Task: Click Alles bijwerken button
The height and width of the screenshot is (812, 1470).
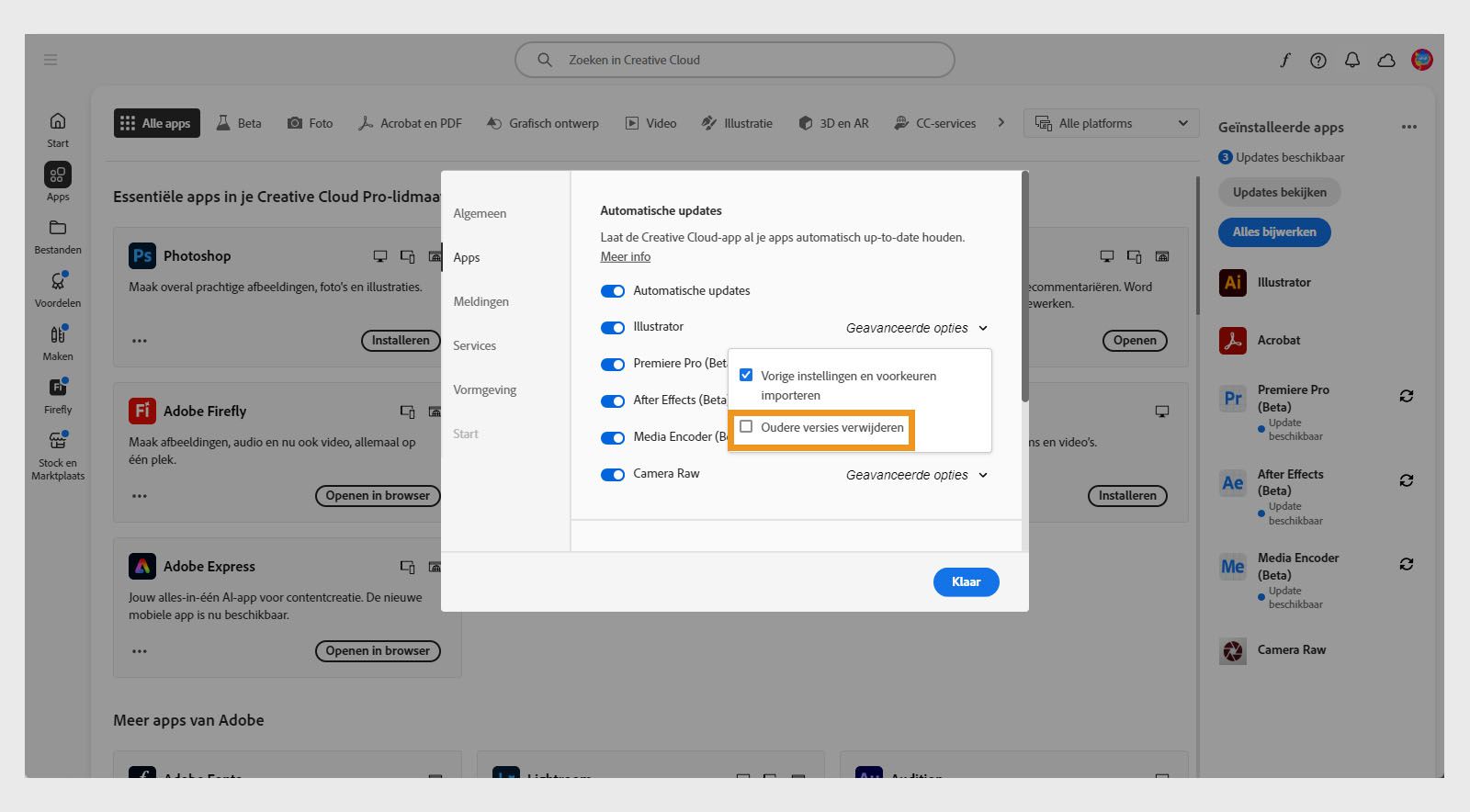Action: [1274, 231]
